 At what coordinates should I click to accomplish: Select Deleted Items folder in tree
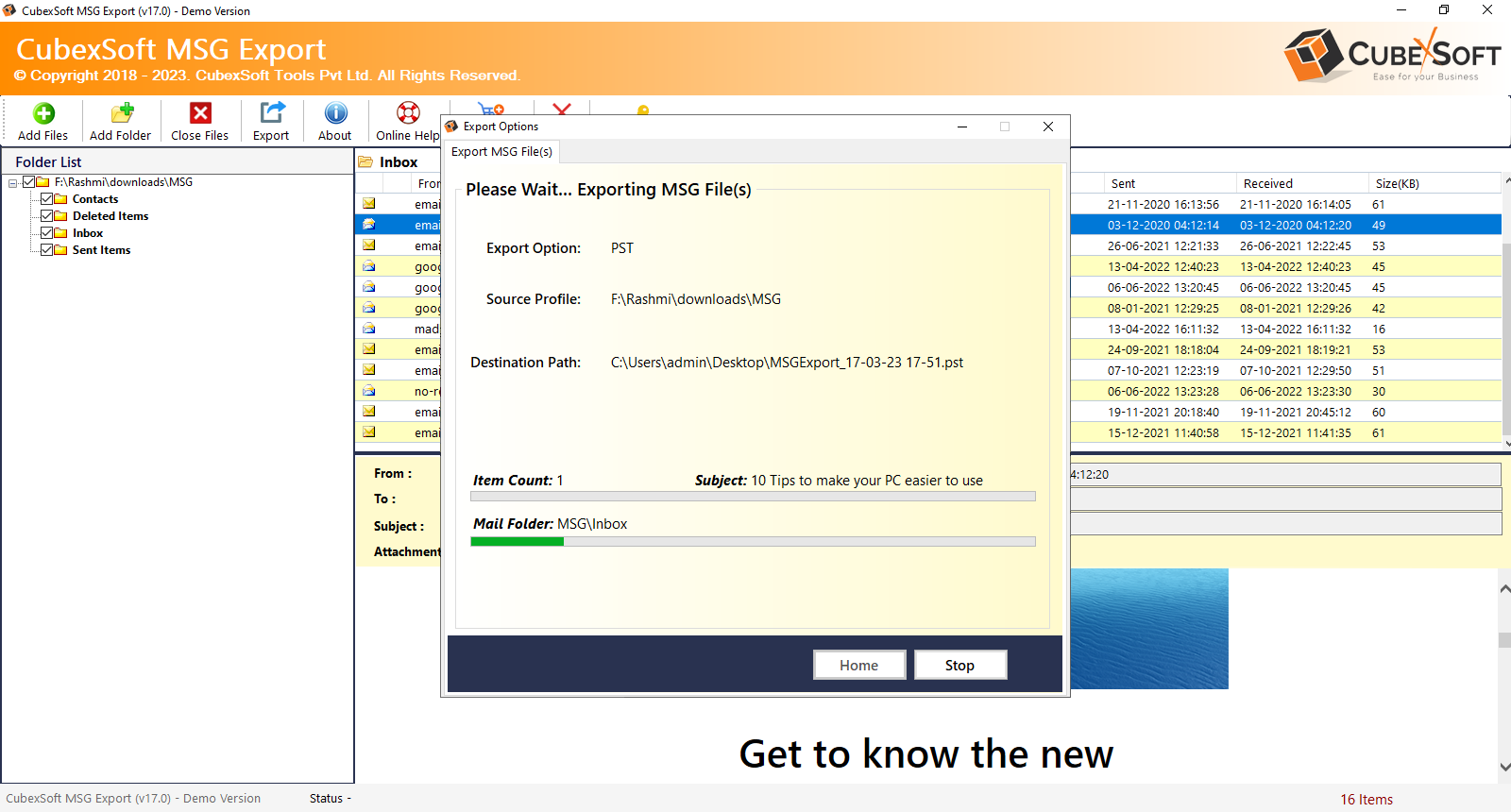(110, 216)
